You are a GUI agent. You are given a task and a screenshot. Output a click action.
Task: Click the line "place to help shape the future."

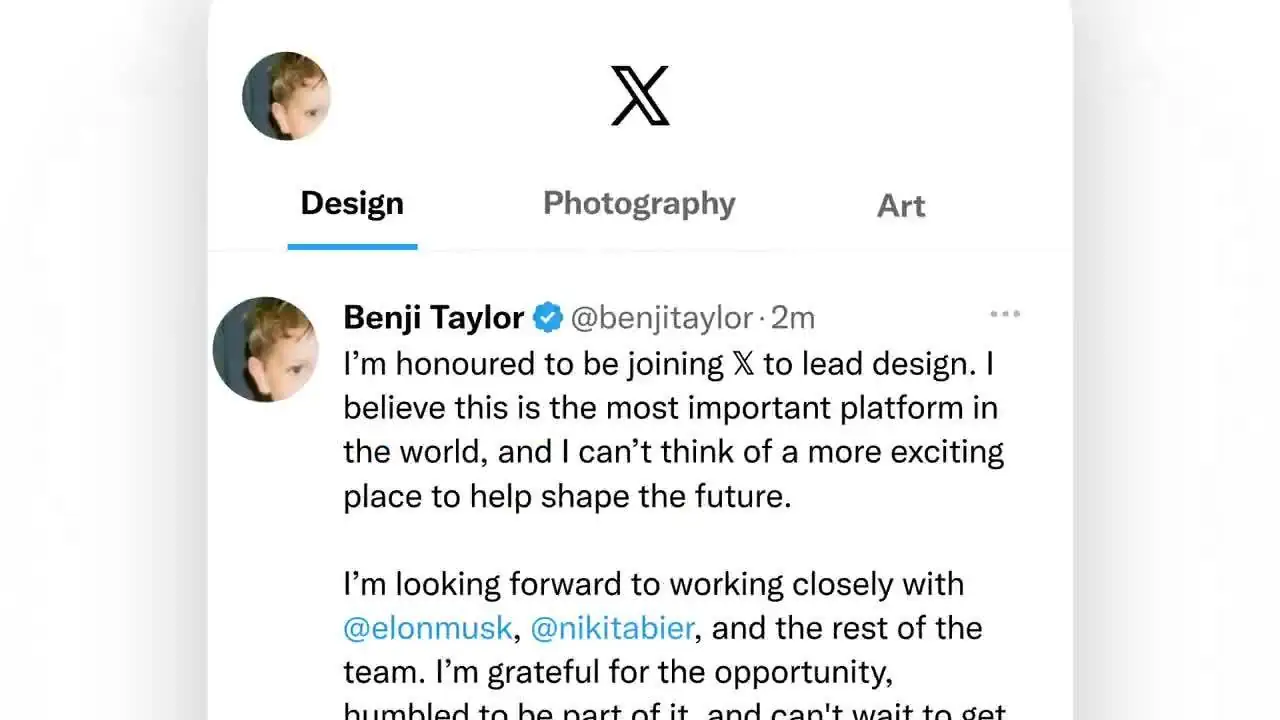[567, 496]
